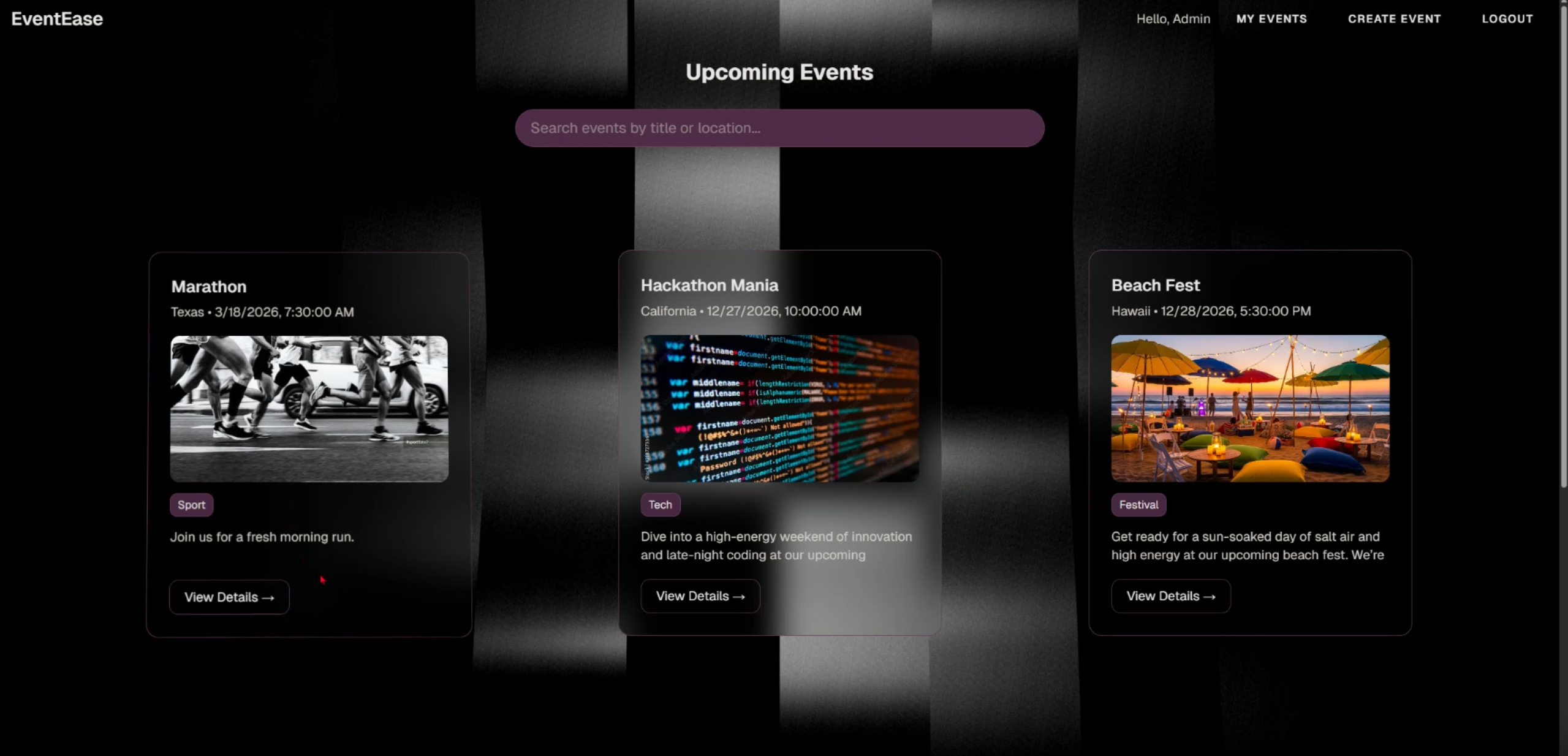
Task: Open View Details for Marathon
Action: [229, 597]
